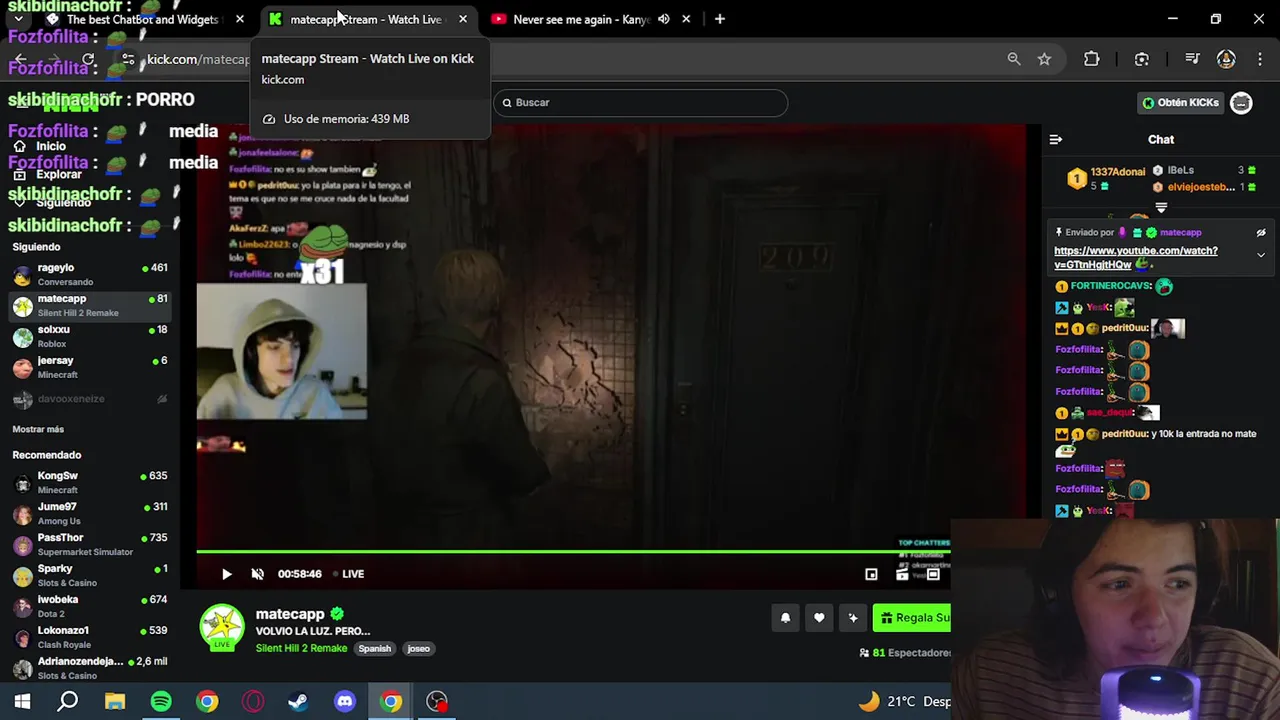Open the Silent Hill 2 Remake category link
Viewport: 1280px width, 720px height.
[301, 649]
